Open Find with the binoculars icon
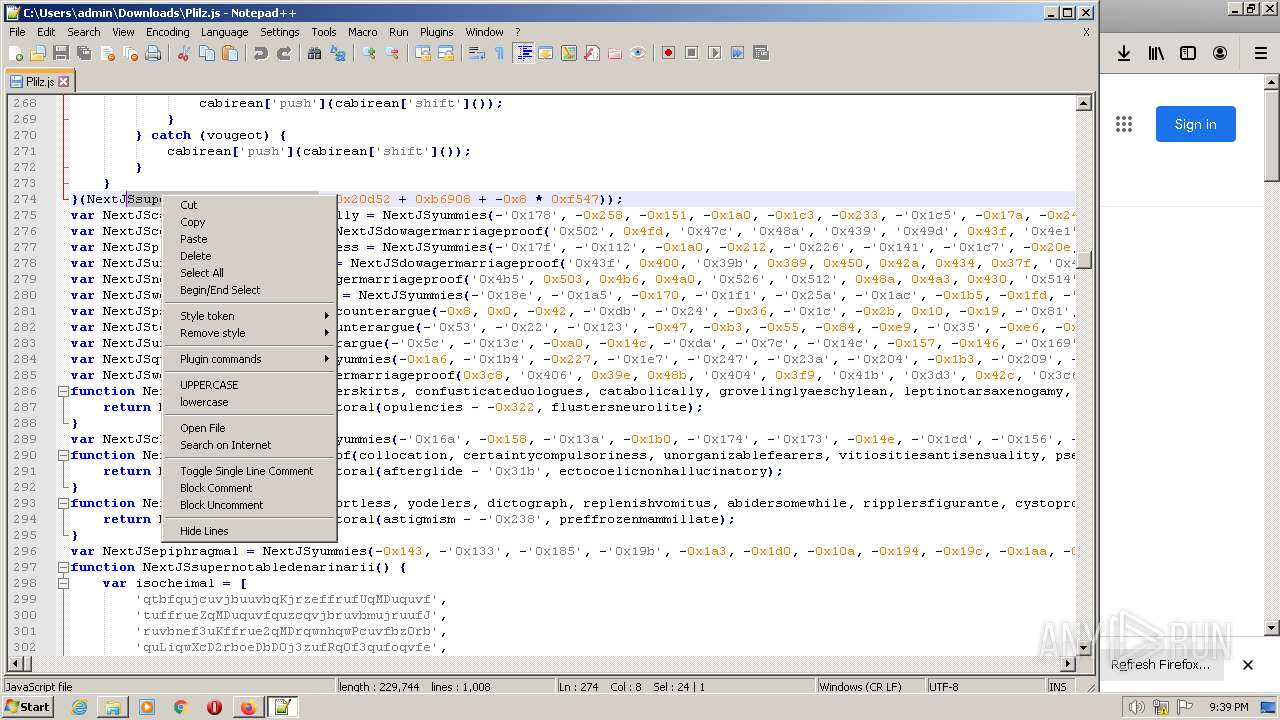Screen dimensions: 1280x720 click(315, 53)
